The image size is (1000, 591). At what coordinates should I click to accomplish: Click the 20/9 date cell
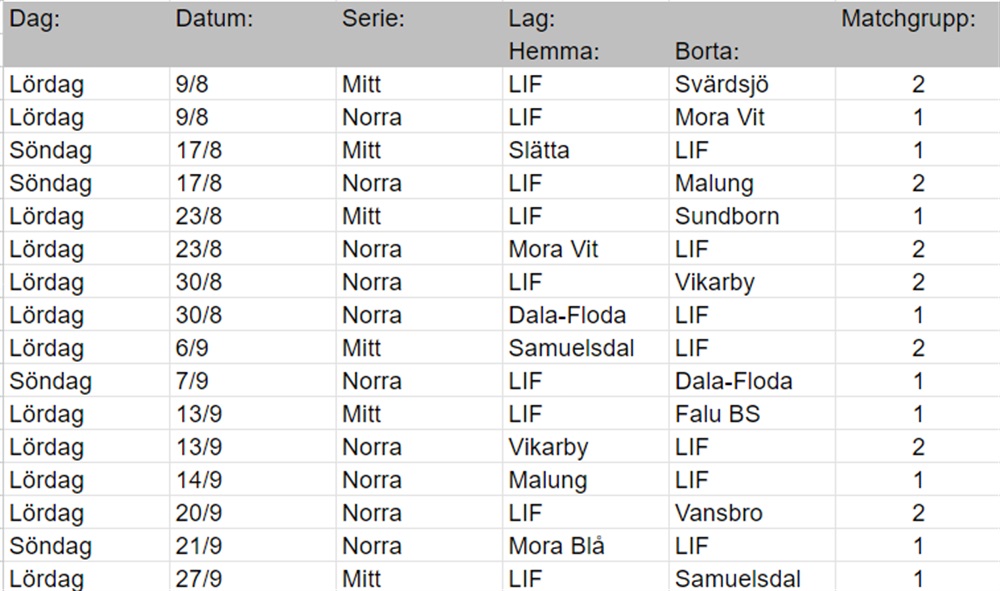tap(253, 513)
